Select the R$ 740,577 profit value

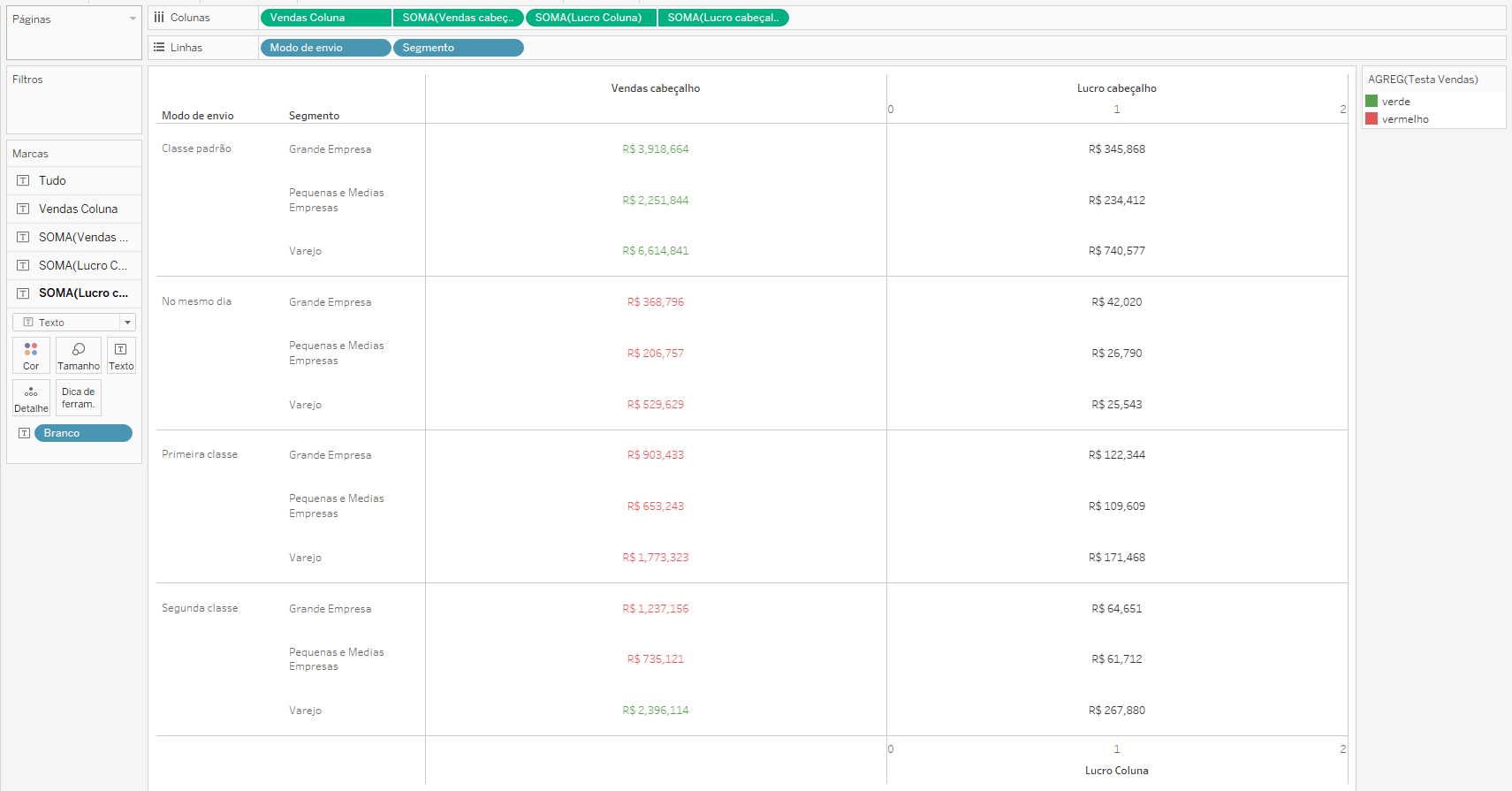tap(1117, 251)
